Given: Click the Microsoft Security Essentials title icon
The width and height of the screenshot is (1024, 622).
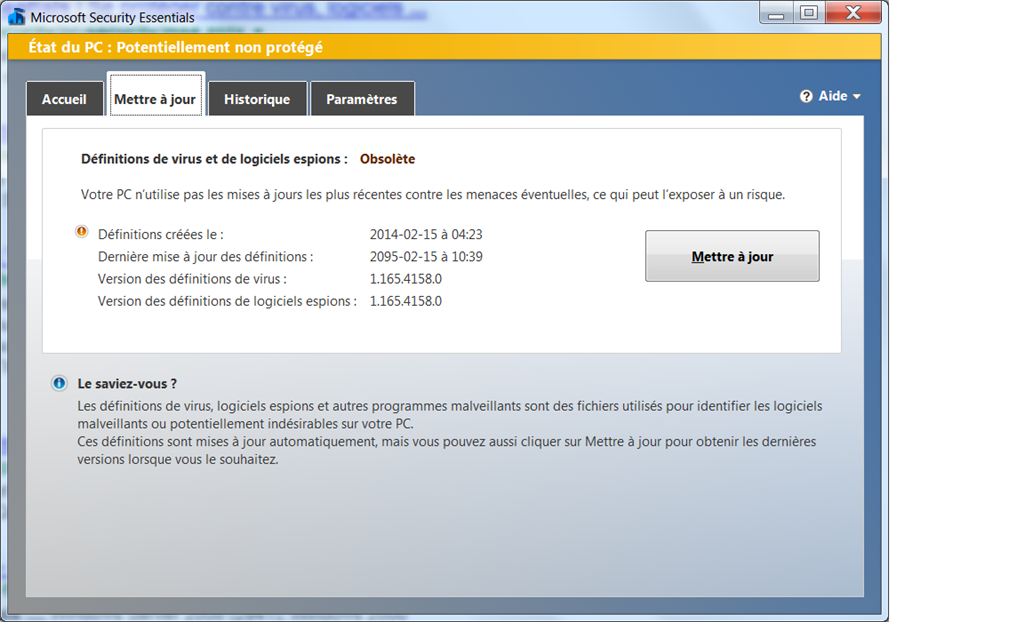Looking at the screenshot, I should tap(16, 17).
